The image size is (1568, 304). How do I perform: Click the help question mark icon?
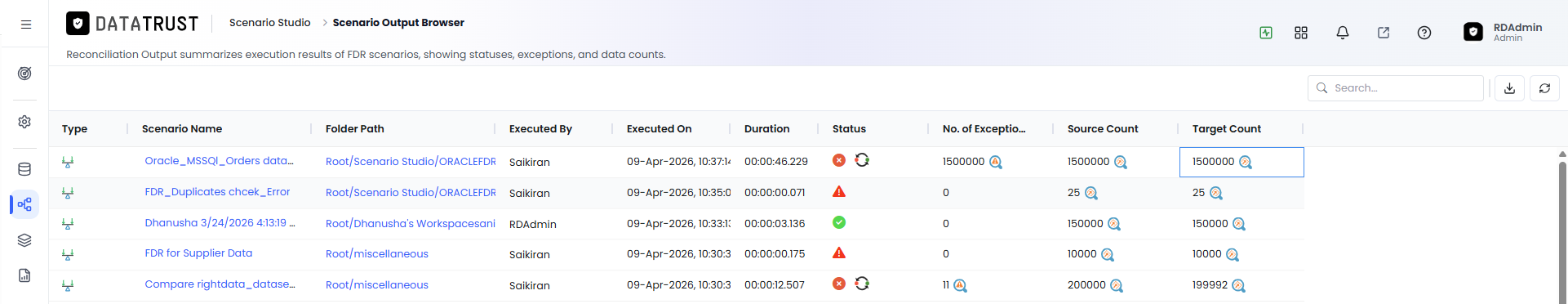coord(1424,33)
